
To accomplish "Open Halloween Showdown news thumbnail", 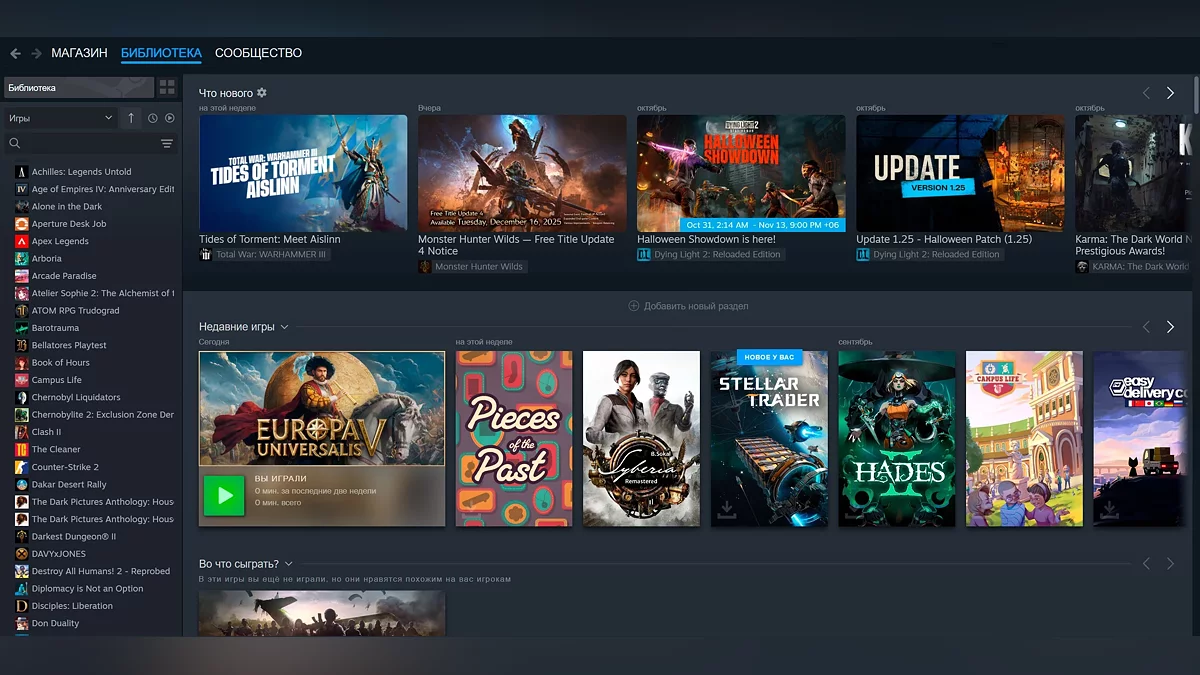I will [x=741, y=173].
